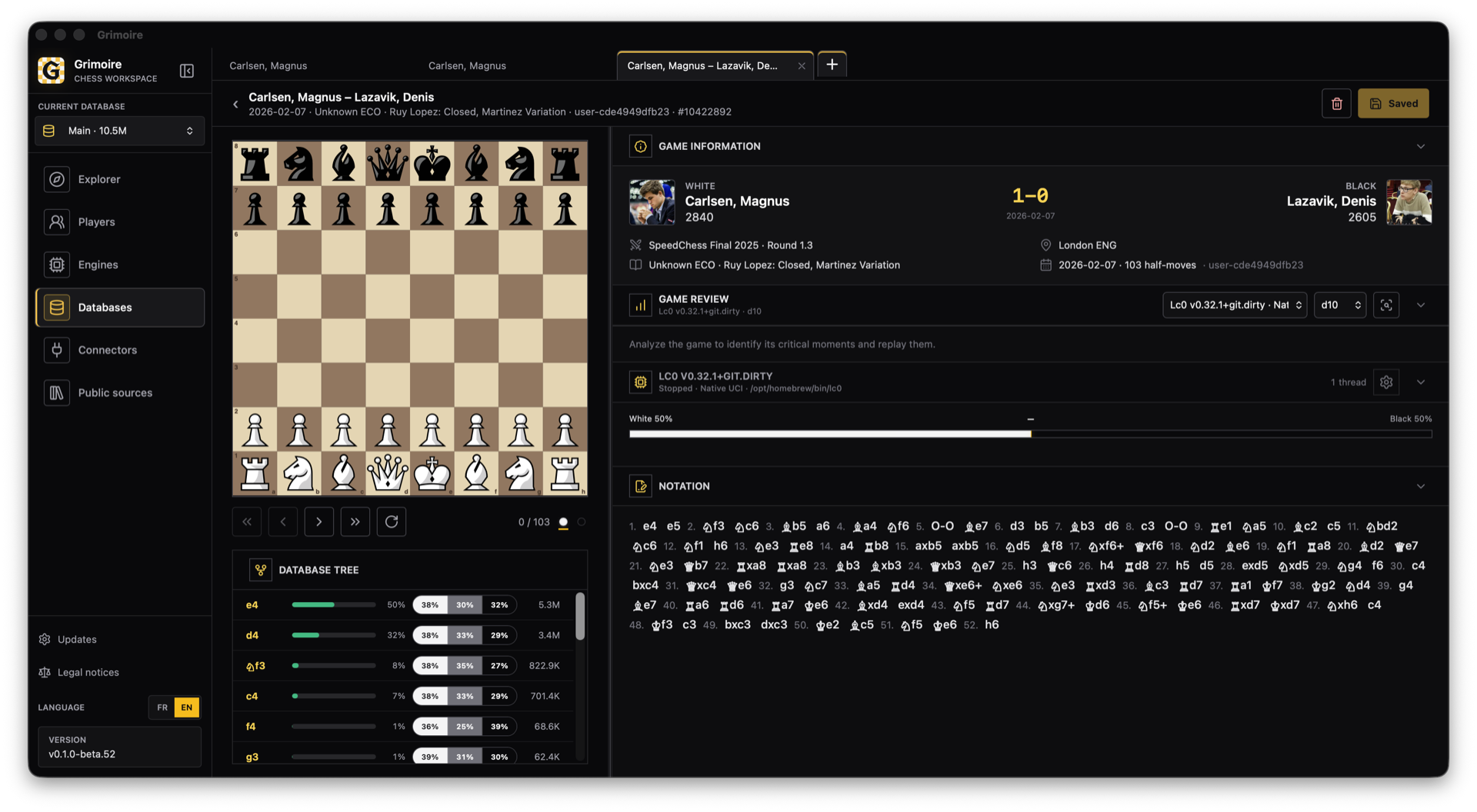
Task: Click the London ENG location text
Action: pos(1087,246)
